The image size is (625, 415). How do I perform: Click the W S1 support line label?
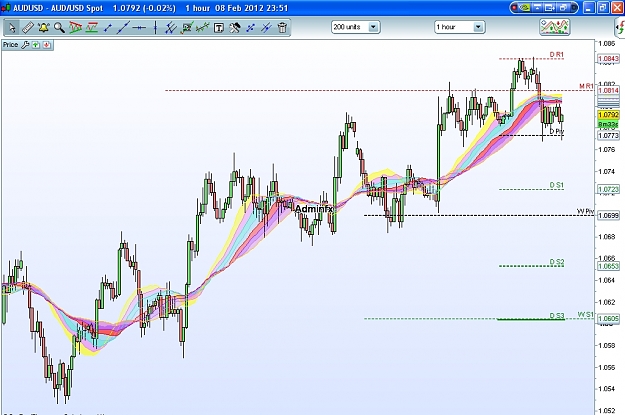pos(586,315)
